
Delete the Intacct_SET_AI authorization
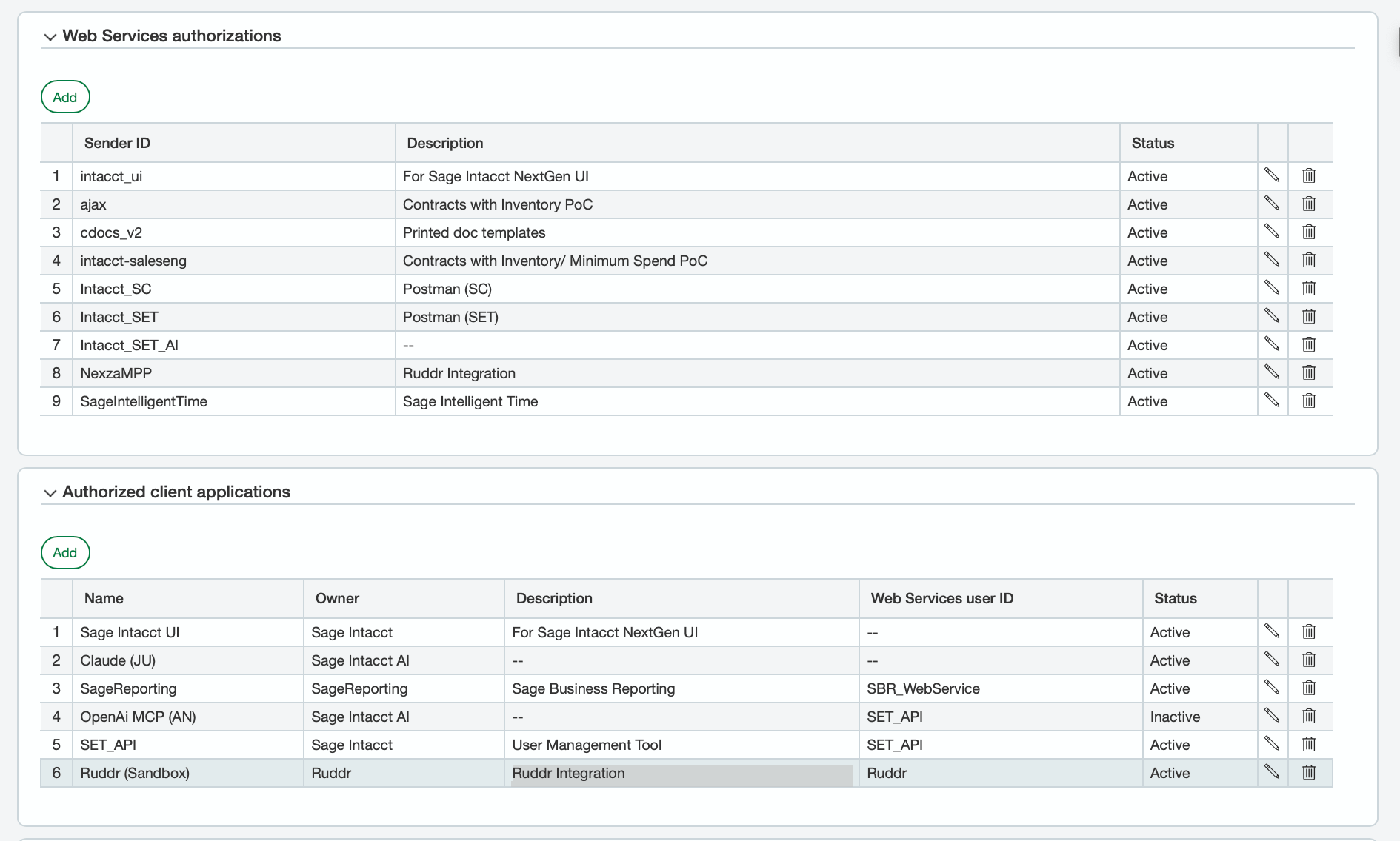(x=1309, y=344)
